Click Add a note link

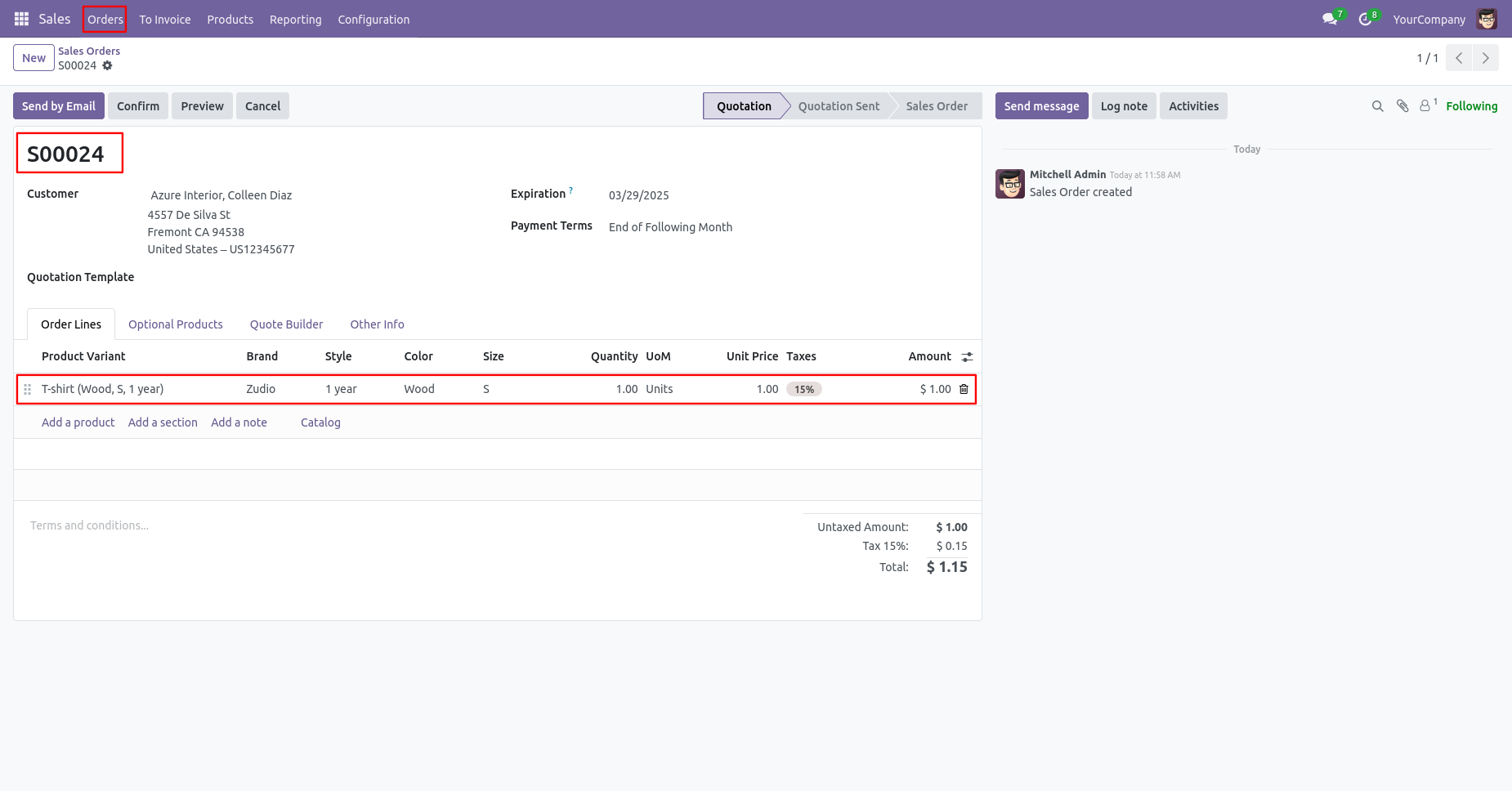[x=239, y=422]
